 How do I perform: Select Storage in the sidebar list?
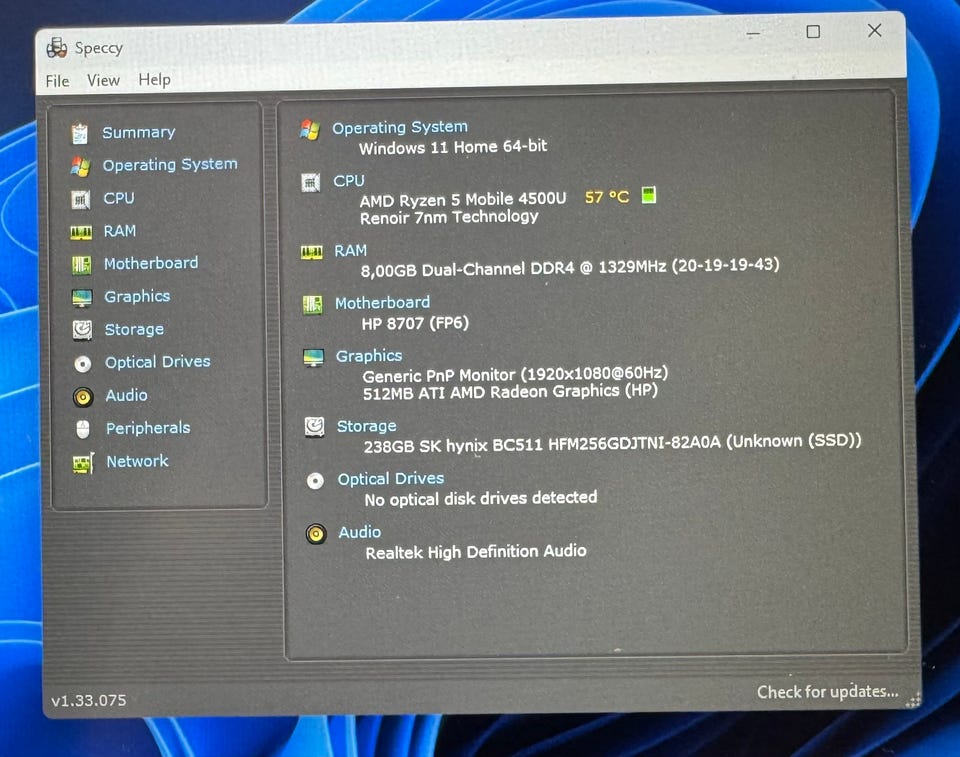[134, 330]
